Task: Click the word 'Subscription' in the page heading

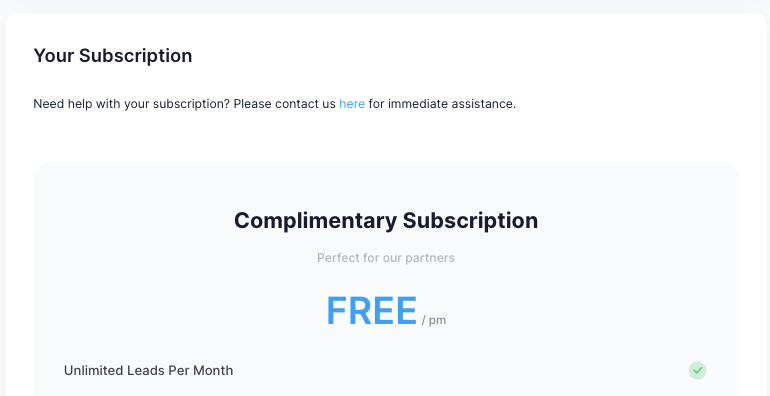Action: pyautogui.click(x=136, y=56)
